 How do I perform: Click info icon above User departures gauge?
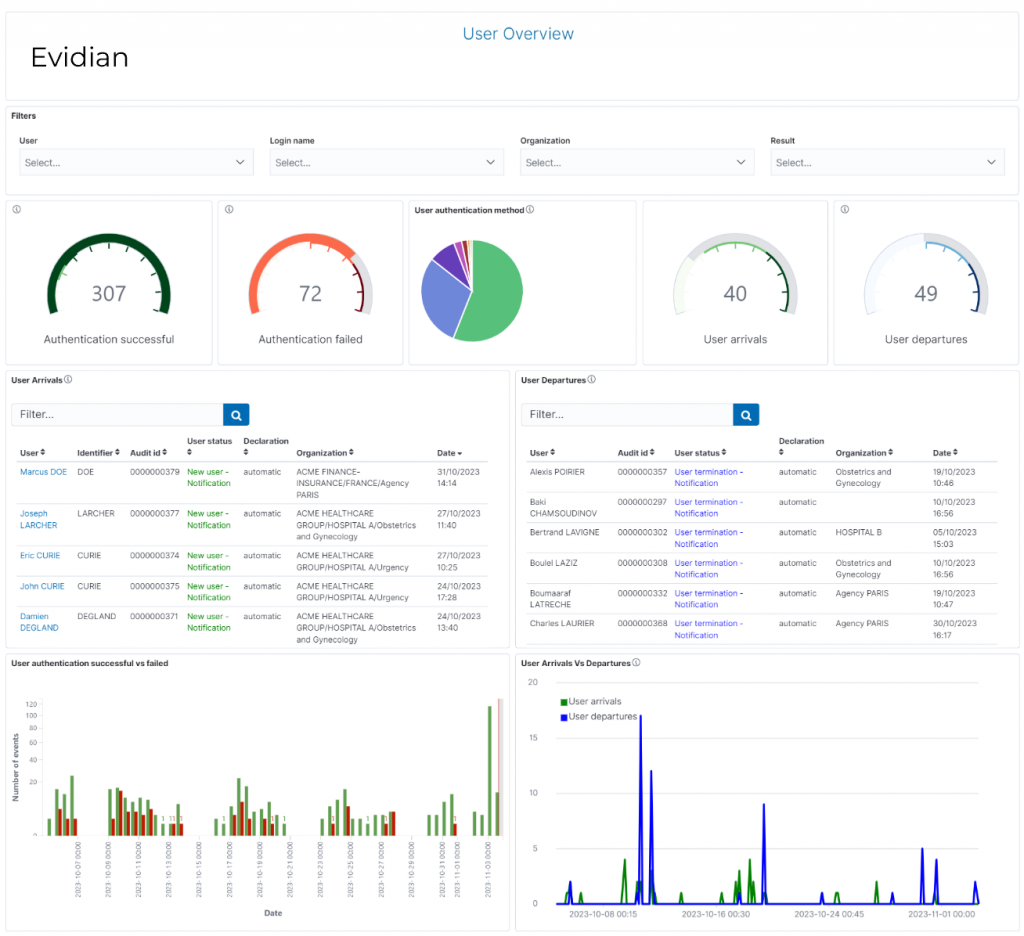coord(845,210)
